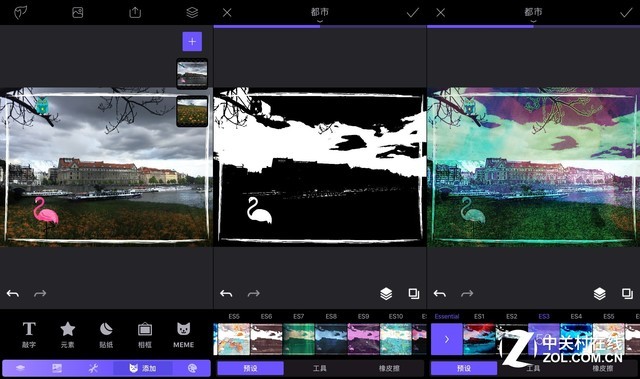The height and width of the screenshot is (379, 640).
Task: Undo in the middle screen
Action: 226,293
